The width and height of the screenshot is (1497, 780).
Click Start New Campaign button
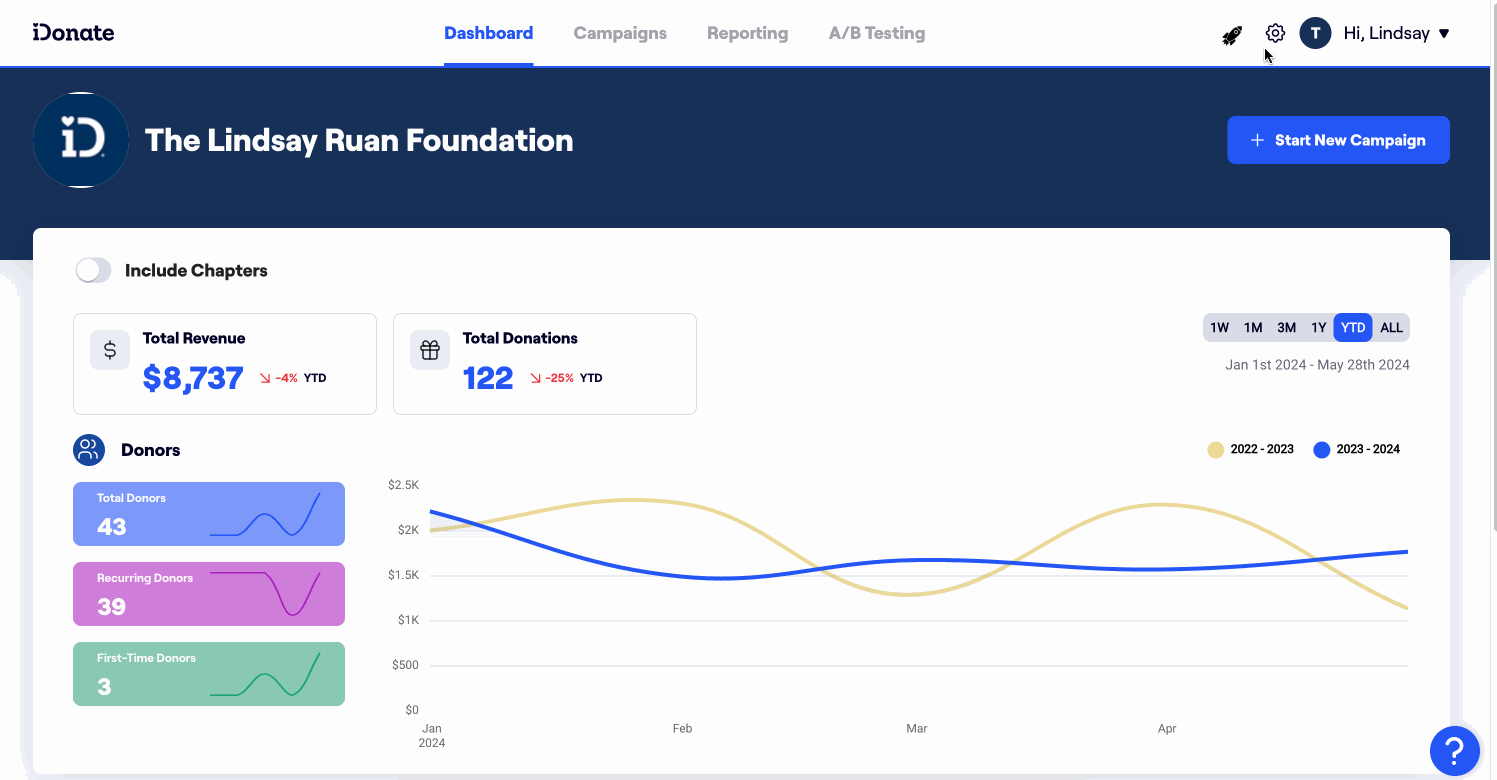(x=1338, y=140)
